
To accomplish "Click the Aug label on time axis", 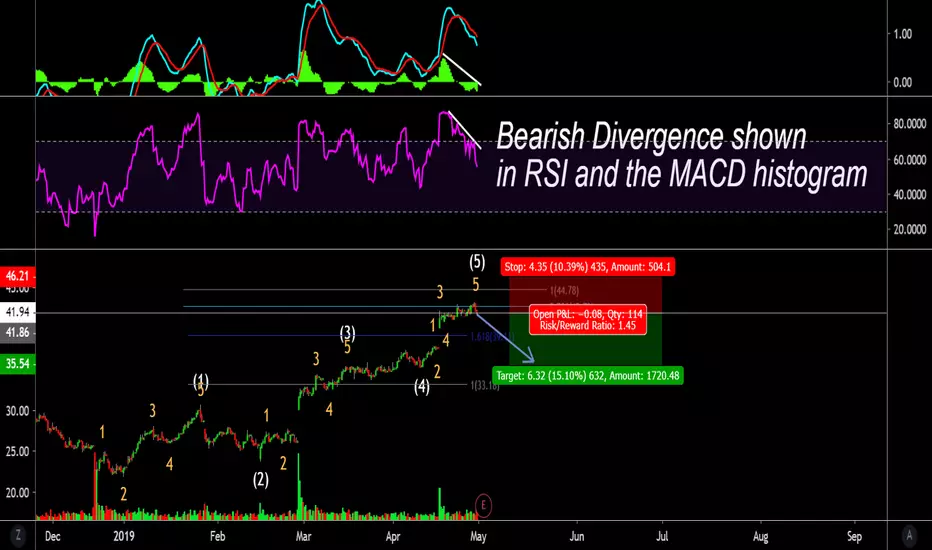I will (x=761, y=536).
